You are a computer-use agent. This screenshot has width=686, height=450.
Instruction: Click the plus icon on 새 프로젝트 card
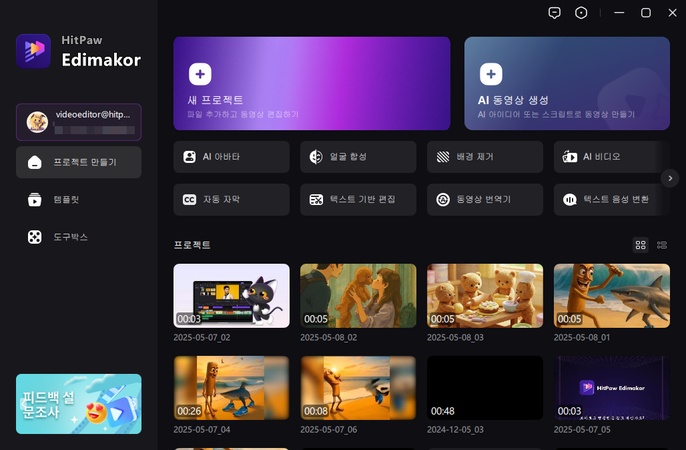[200, 74]
